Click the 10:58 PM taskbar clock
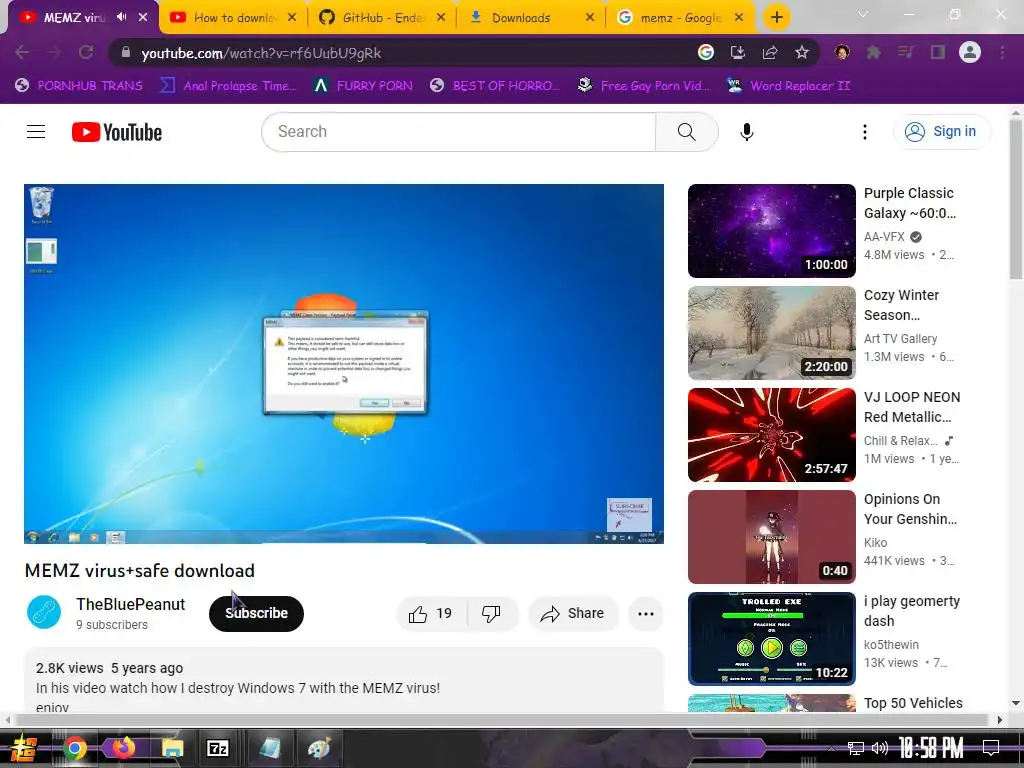Screen dimensions: 1024x768 click(x=931, y=748)
